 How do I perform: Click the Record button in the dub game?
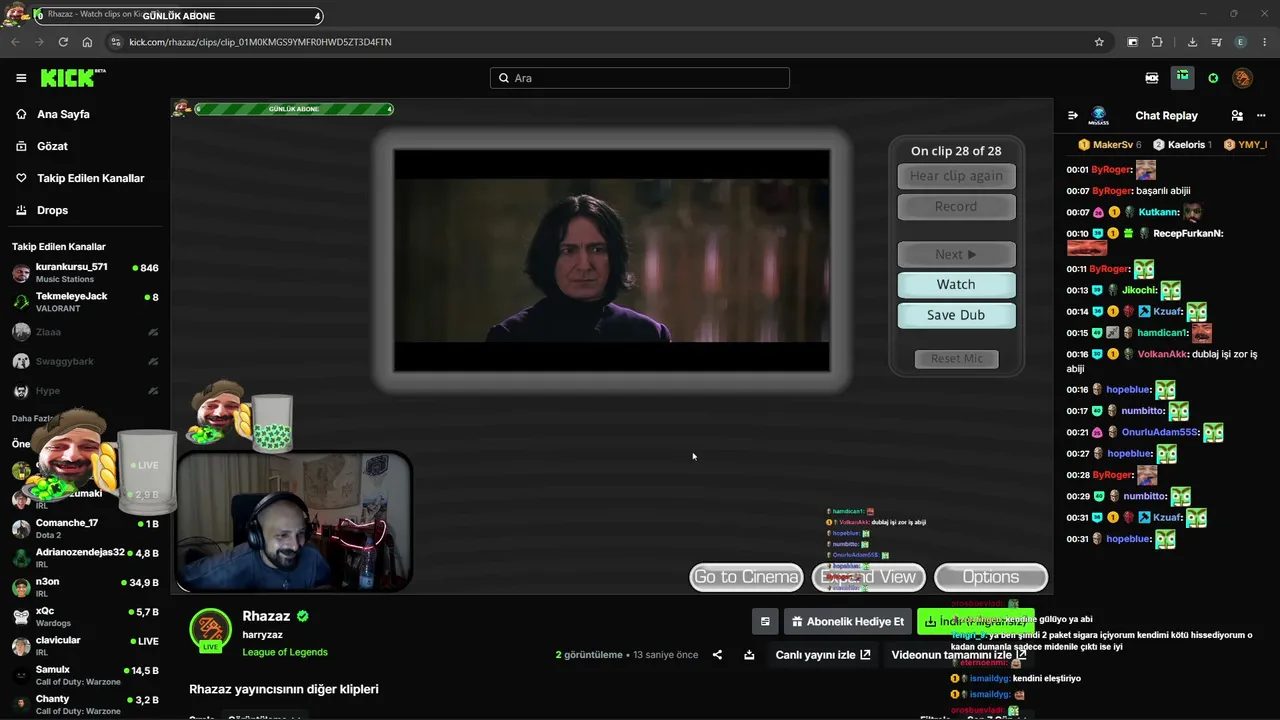coord(956,207)
